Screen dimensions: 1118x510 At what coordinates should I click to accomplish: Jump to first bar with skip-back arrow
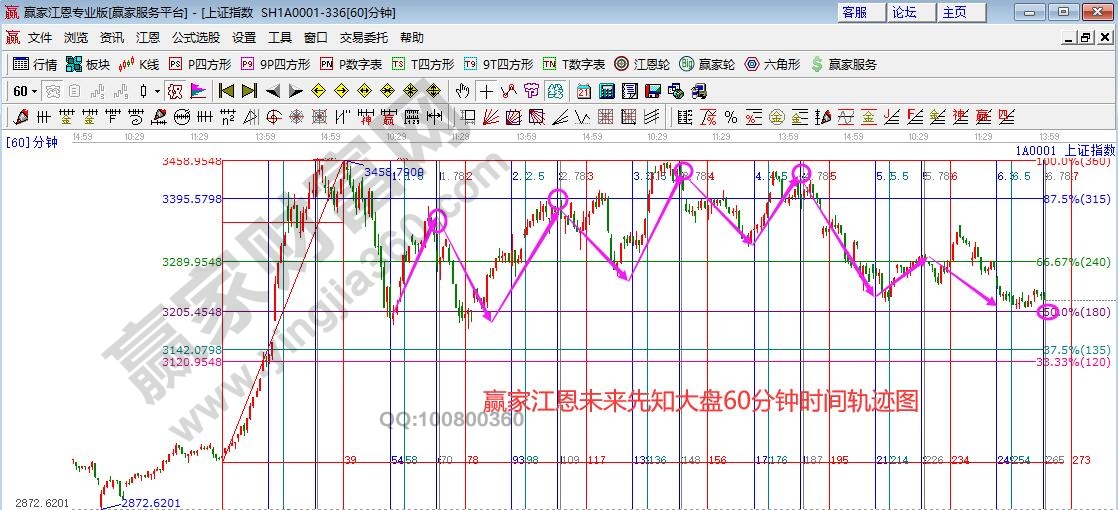click(x=225, y=91)
